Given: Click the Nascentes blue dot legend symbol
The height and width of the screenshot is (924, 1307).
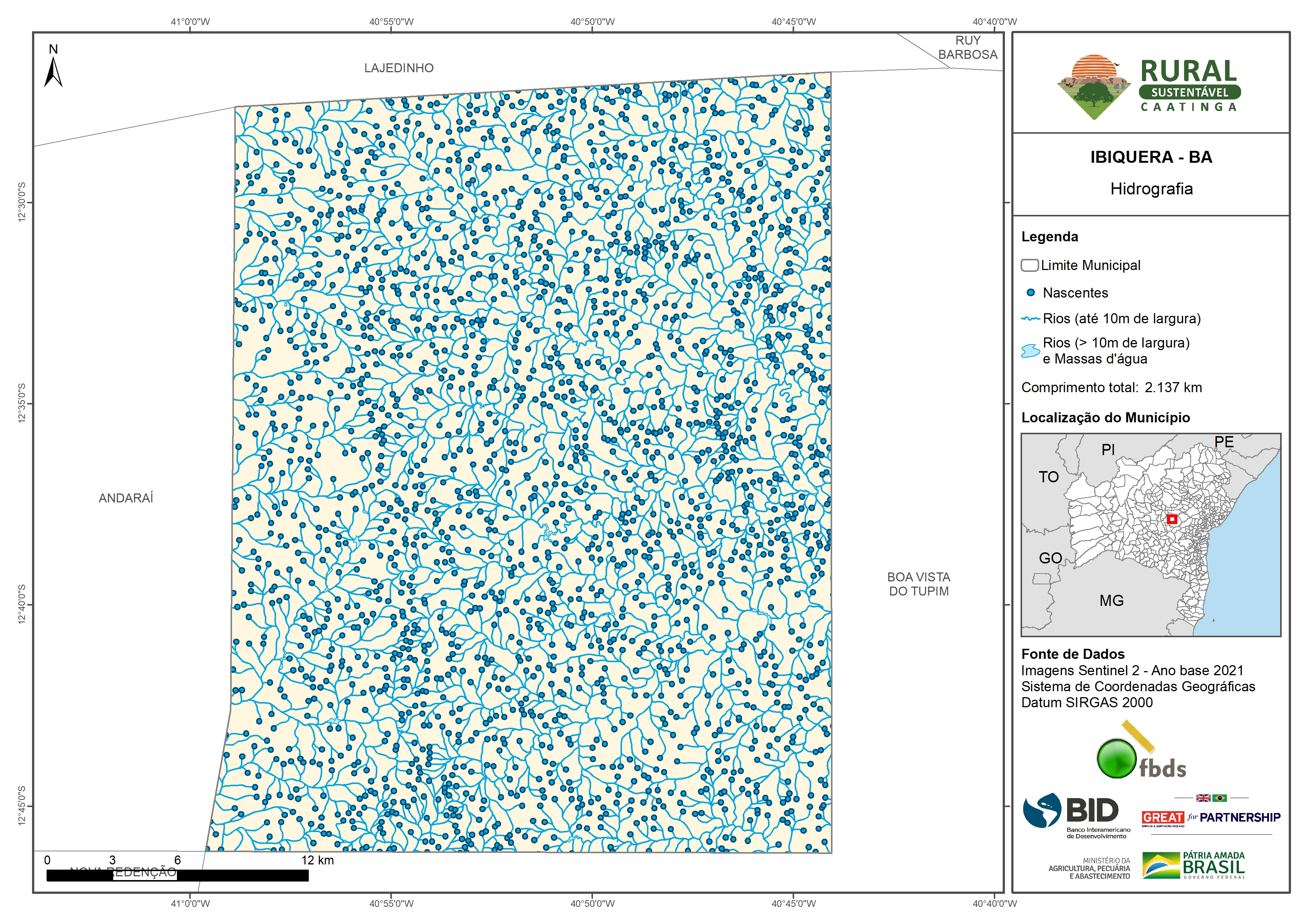Looking at the screenshot, I should point(1030,293).
